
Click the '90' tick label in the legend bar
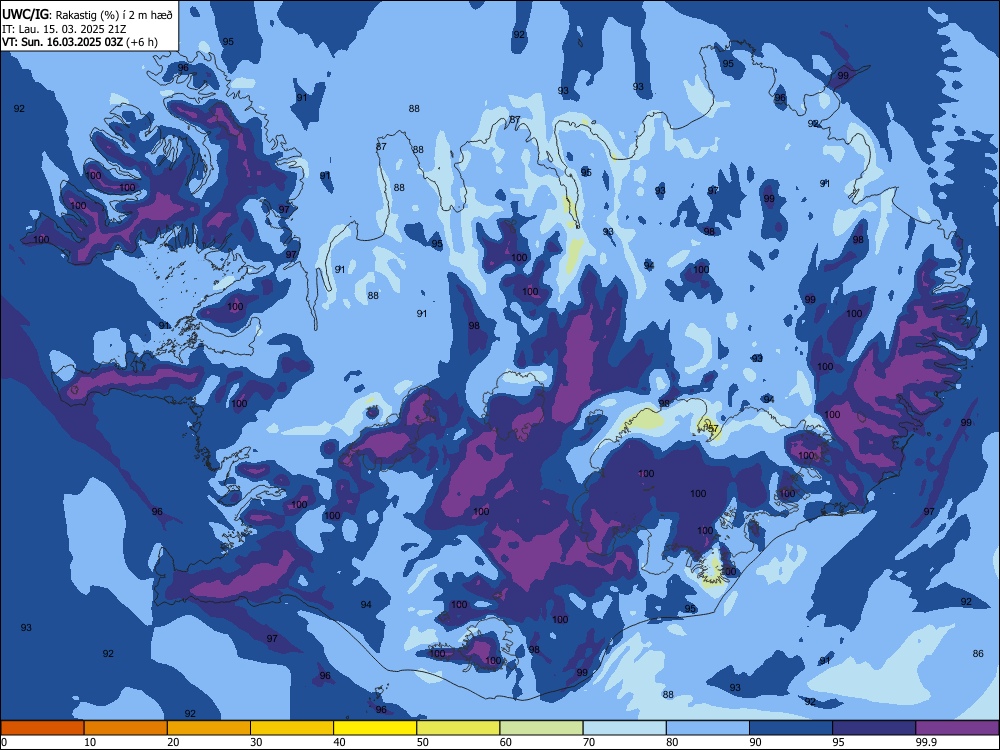[755, 742]
